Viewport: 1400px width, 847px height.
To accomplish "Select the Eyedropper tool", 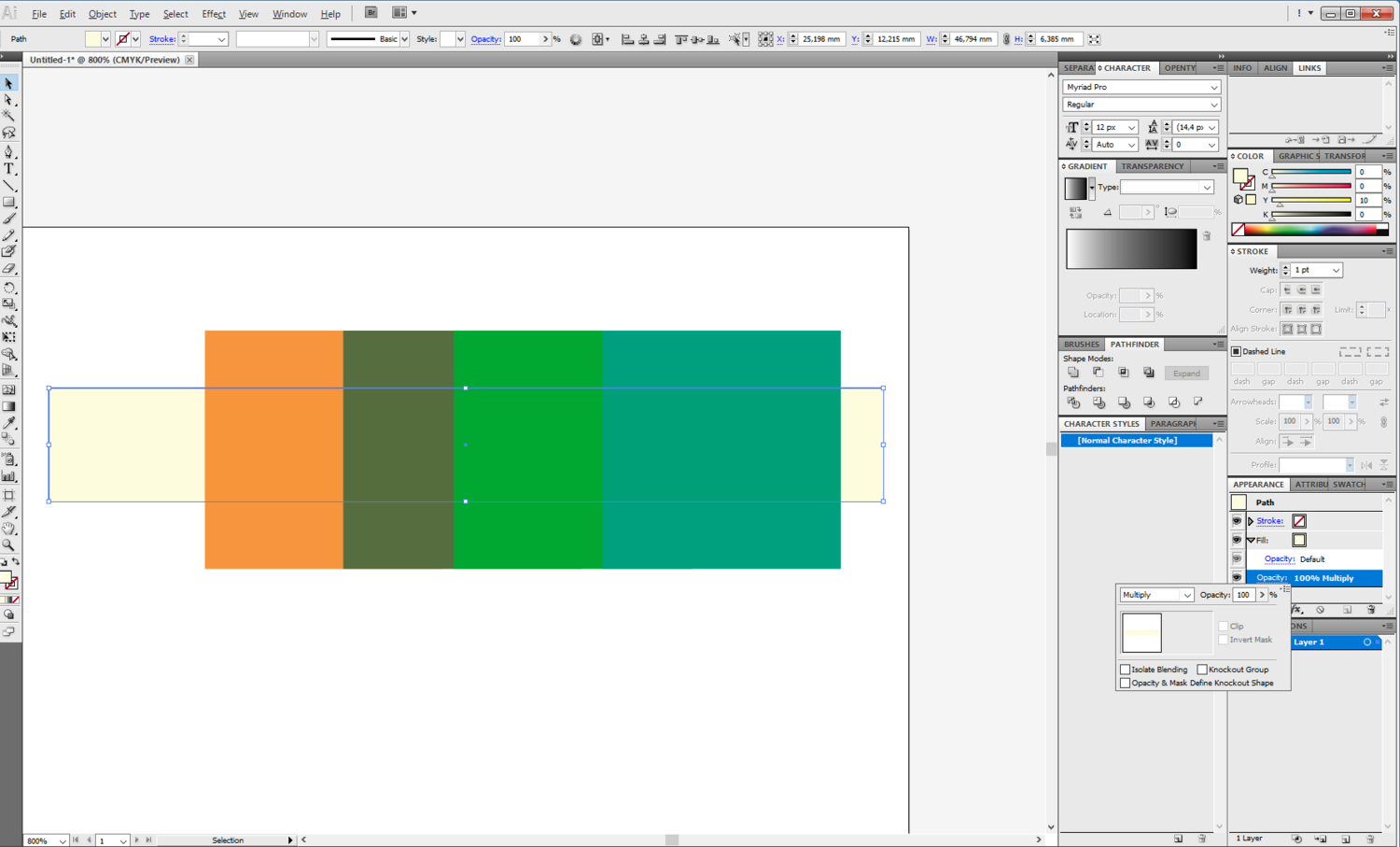I will click(x=9, y=423).
